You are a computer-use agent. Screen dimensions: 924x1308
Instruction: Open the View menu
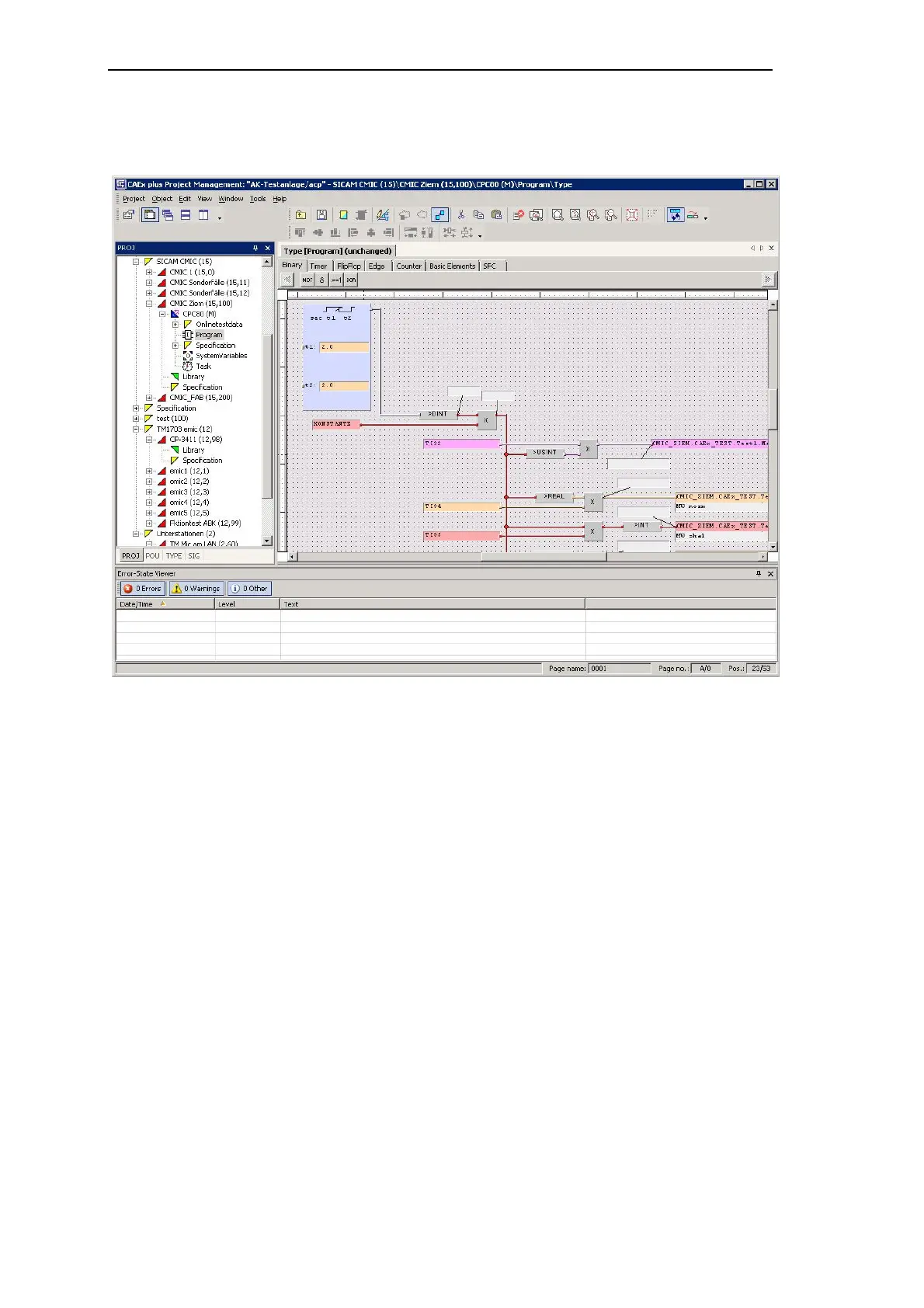click(205, 199)
